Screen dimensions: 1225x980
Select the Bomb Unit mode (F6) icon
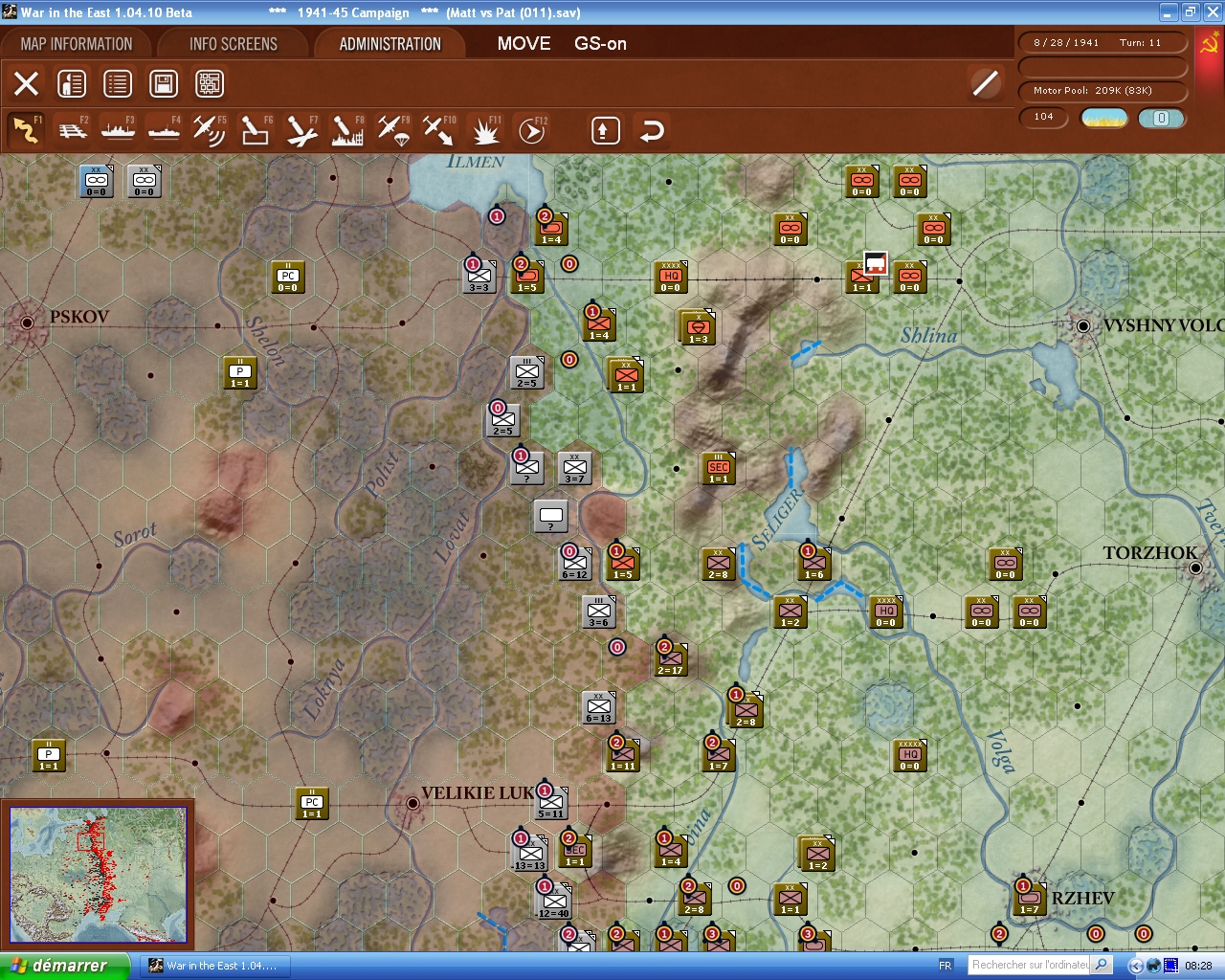point(256,130)
